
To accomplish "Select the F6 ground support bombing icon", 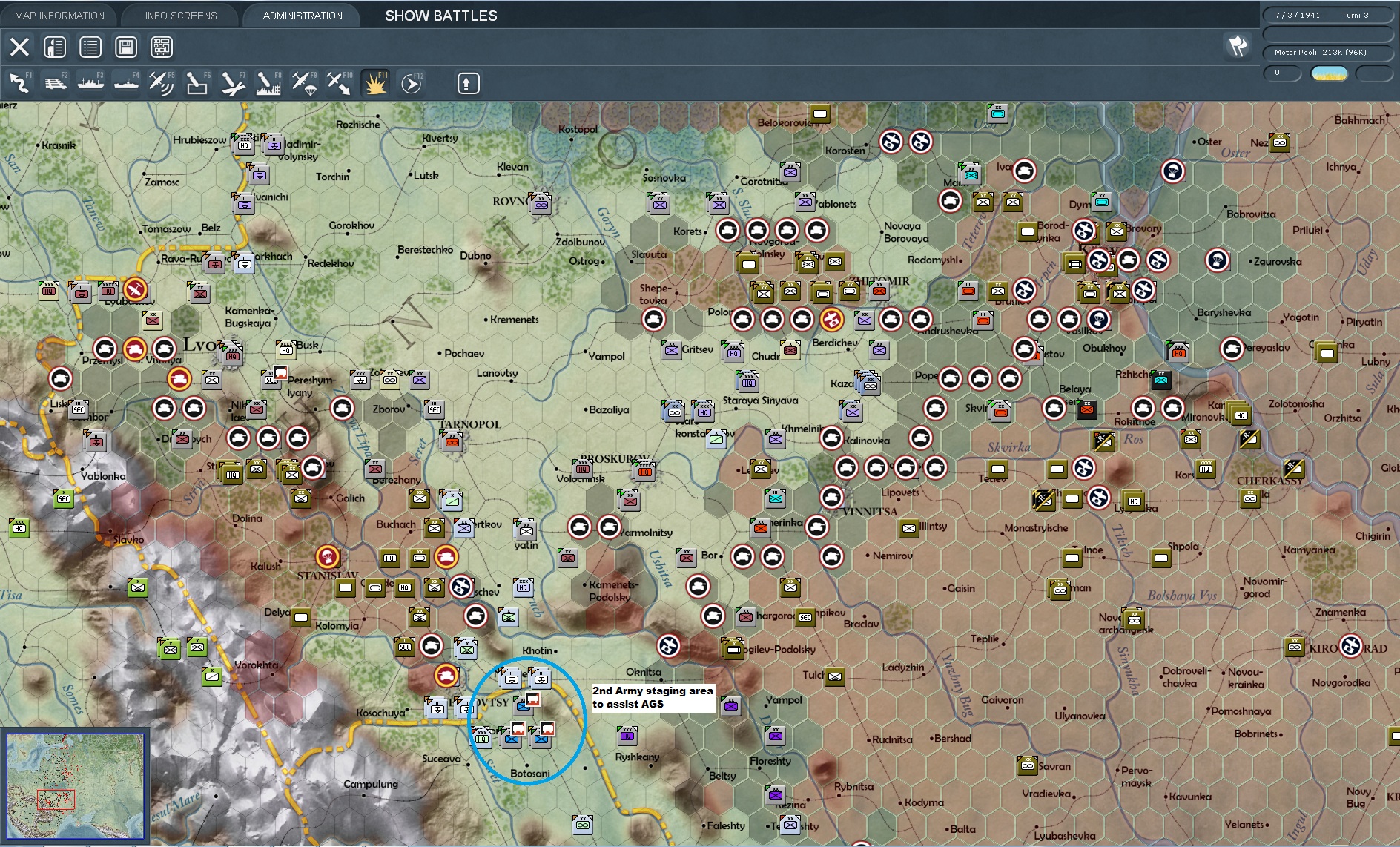I will click(x=197, y=83).
